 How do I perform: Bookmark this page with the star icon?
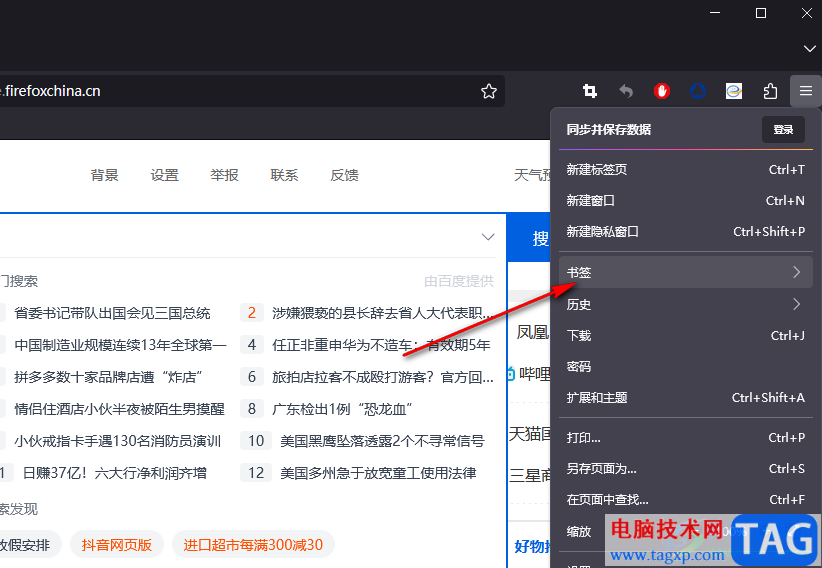click(x=489, y=91)
